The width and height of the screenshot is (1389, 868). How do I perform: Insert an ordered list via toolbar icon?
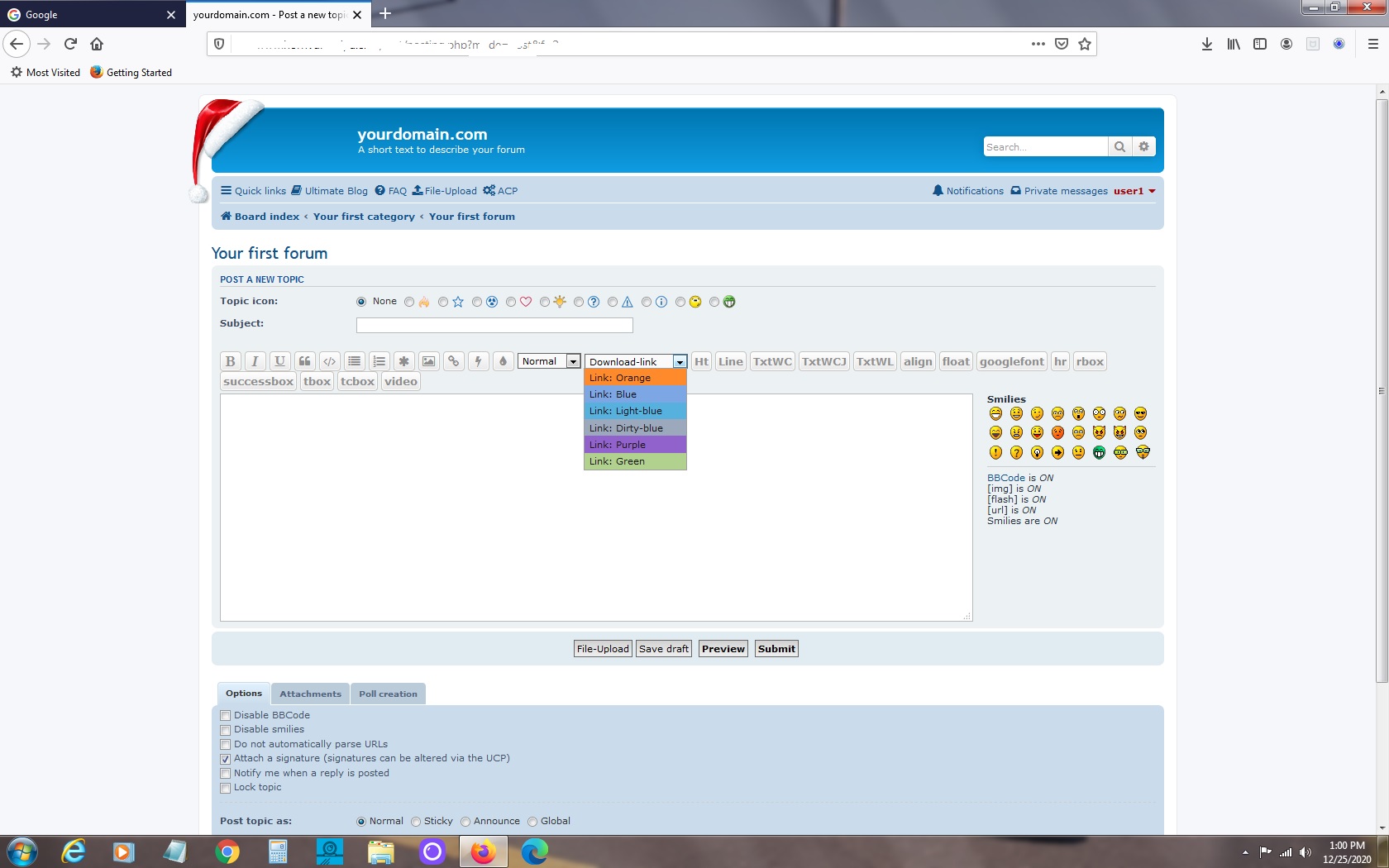click(x=379, y=361)
